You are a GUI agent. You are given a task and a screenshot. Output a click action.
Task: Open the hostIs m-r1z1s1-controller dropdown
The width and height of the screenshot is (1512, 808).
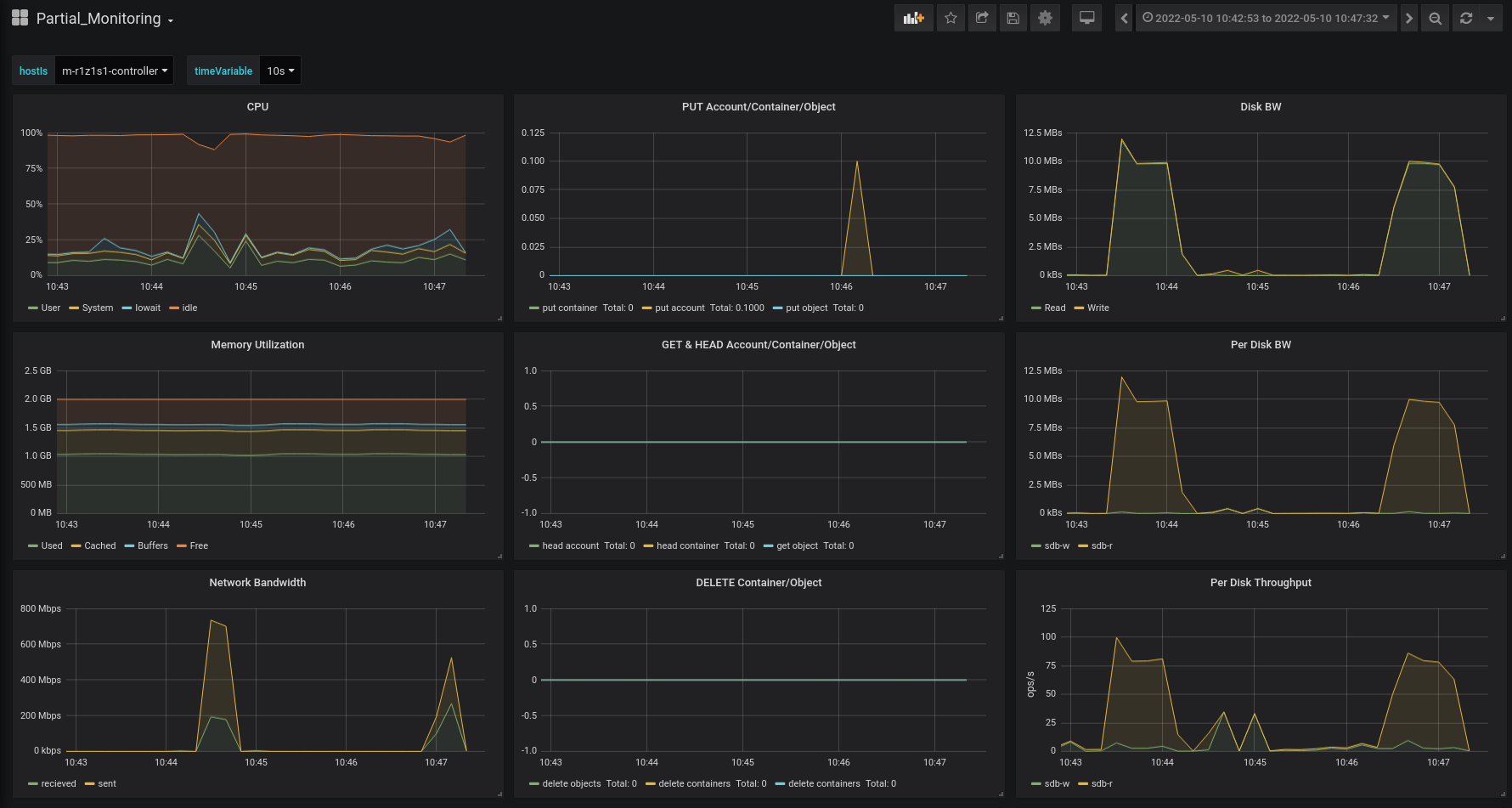114,71
